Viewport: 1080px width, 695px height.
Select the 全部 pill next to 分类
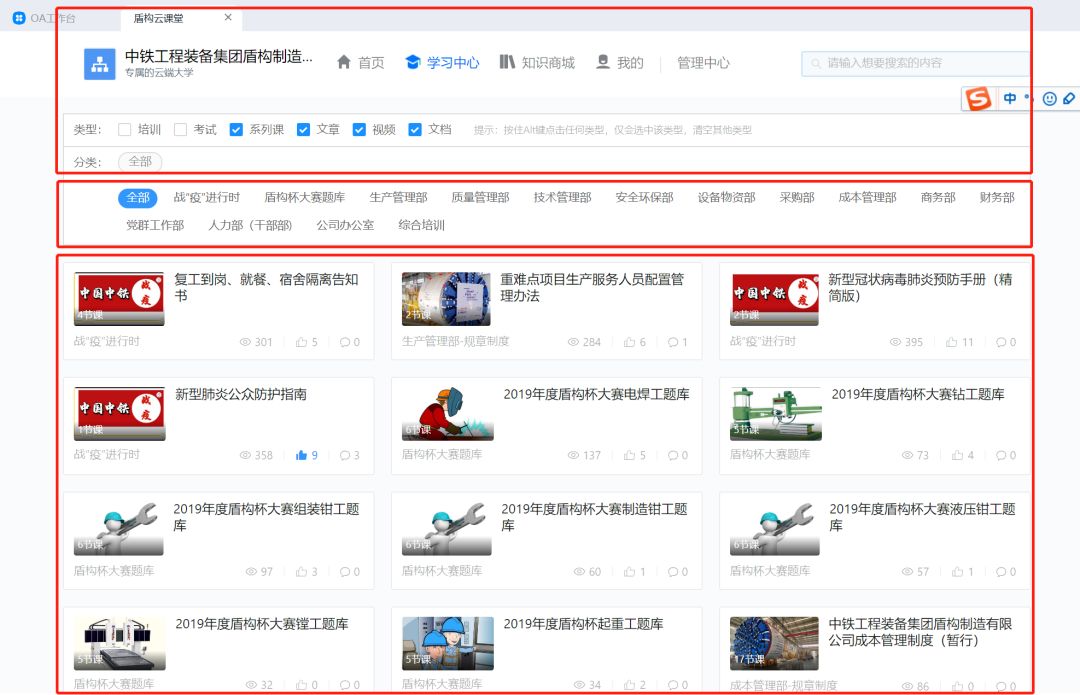point(140,161)
